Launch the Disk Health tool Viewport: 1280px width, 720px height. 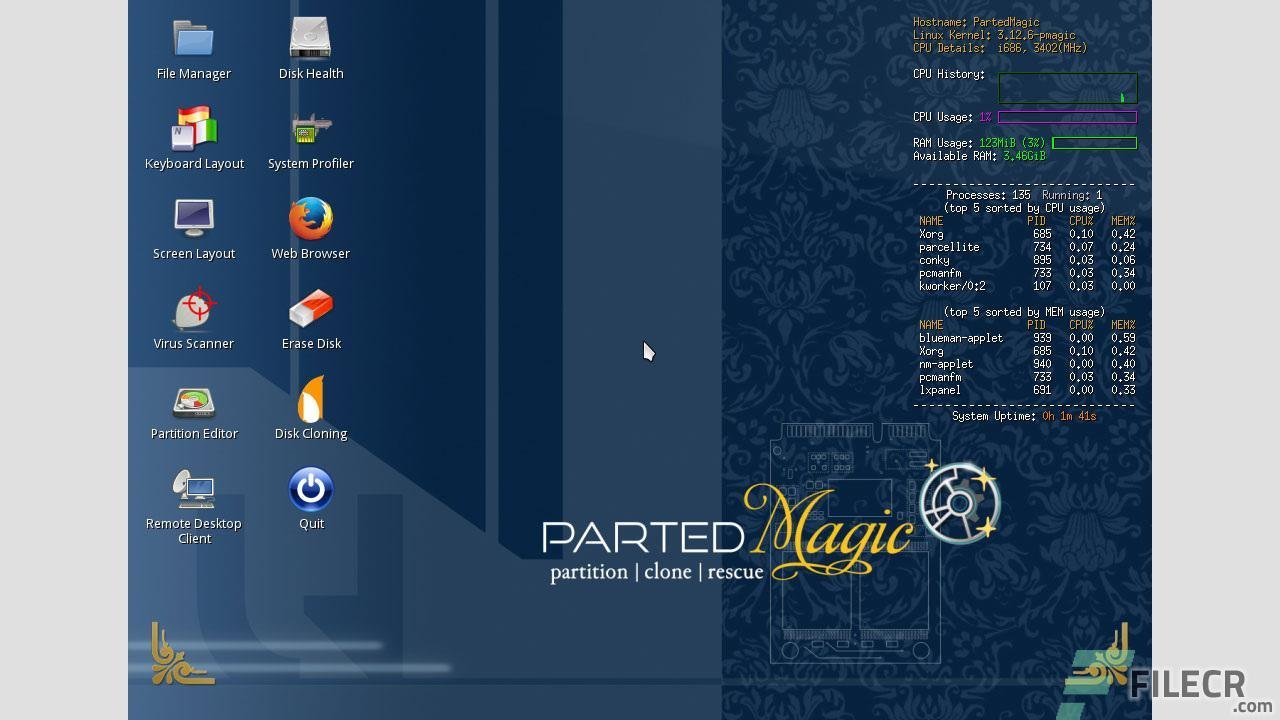tap(310, 38)
